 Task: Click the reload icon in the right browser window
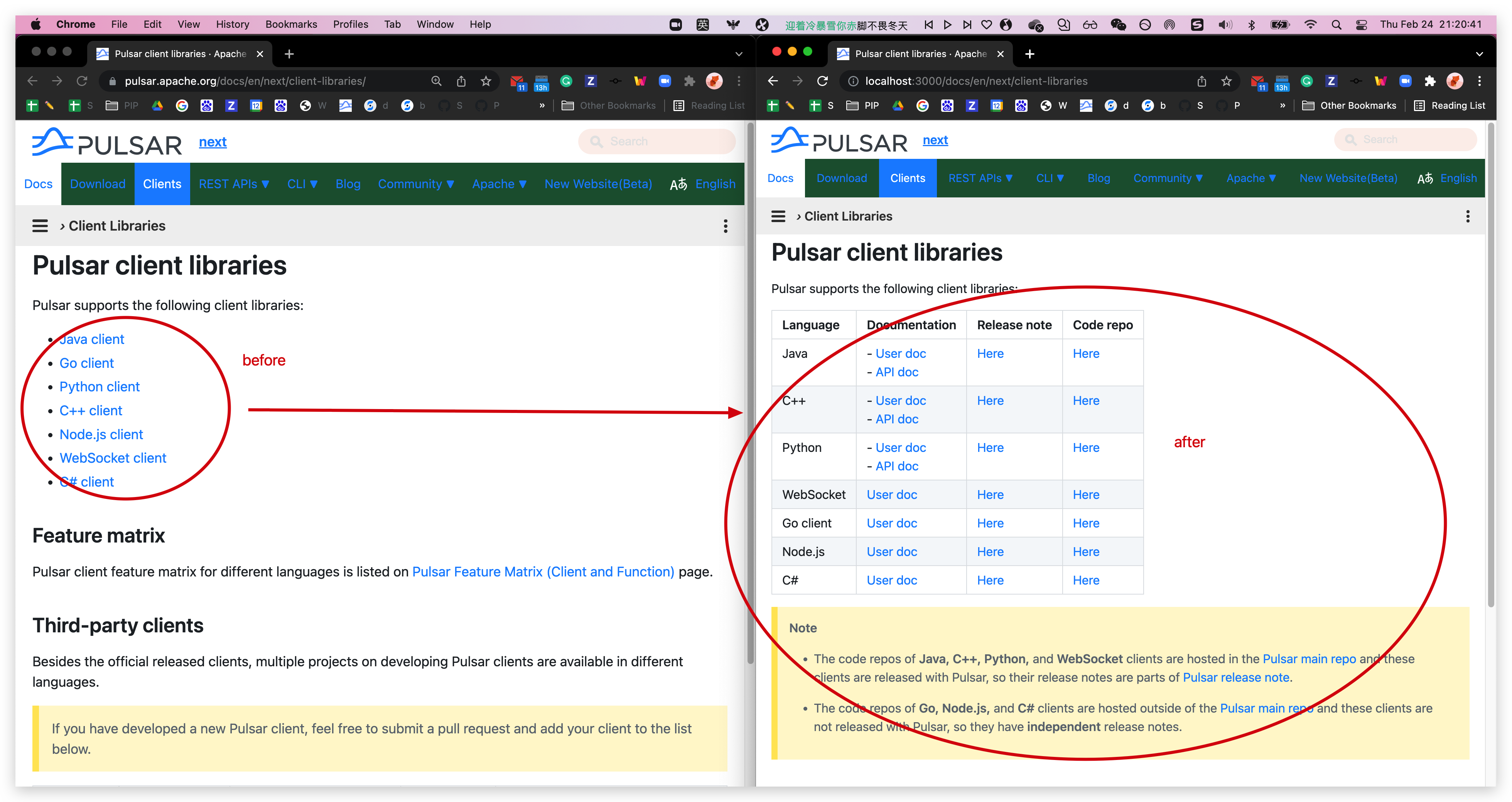coord(822,81)
